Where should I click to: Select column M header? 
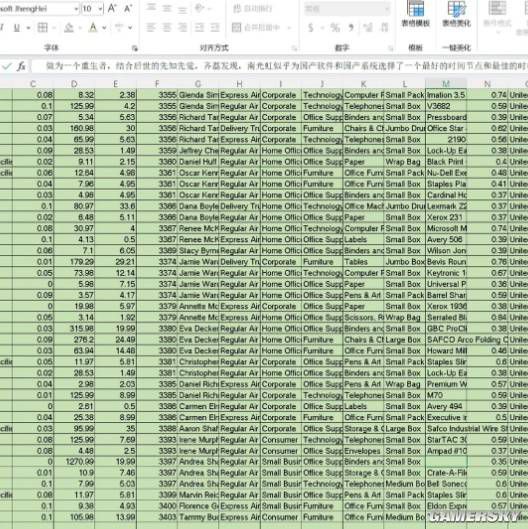446,84
